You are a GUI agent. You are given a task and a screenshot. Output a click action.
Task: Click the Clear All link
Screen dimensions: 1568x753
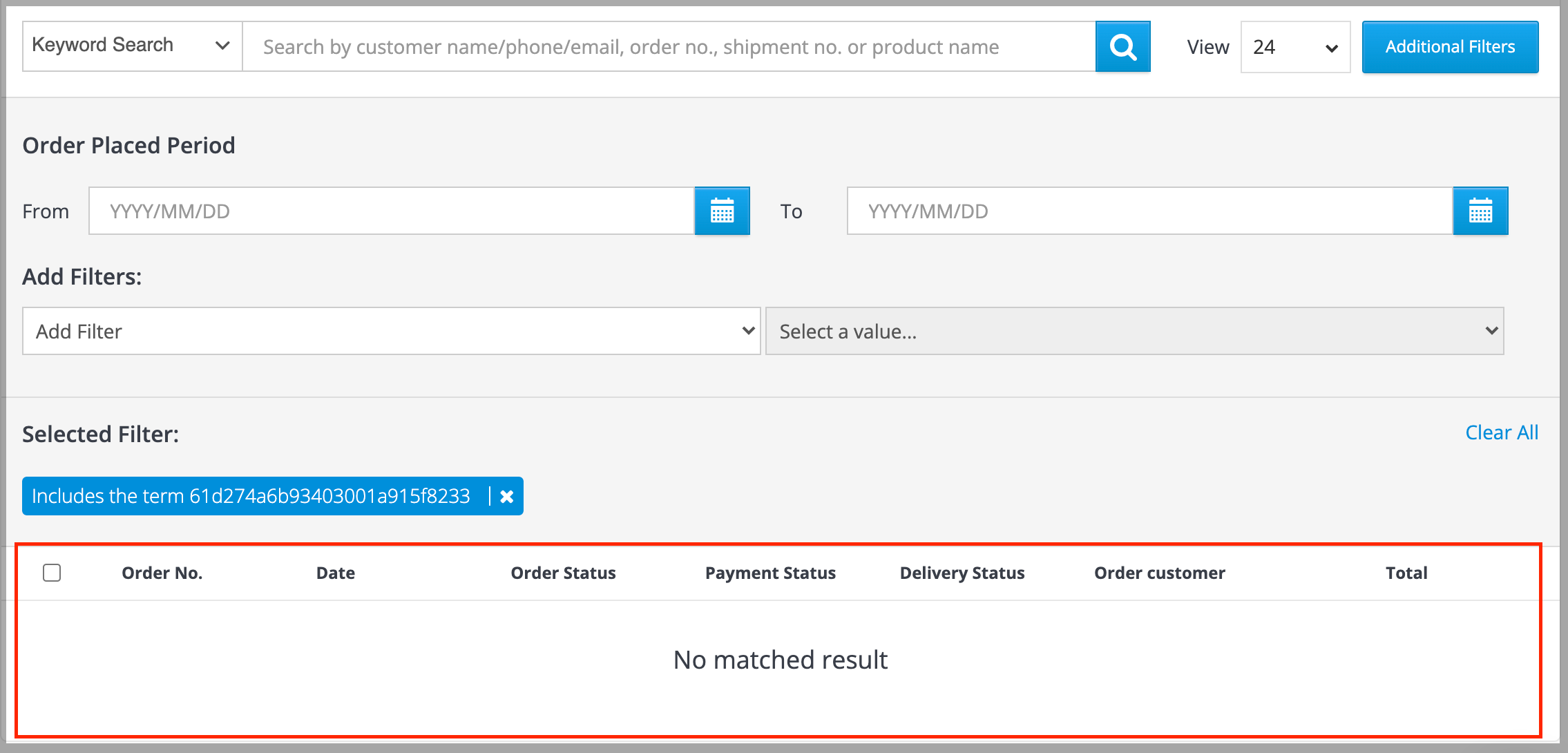point(1502,432)
